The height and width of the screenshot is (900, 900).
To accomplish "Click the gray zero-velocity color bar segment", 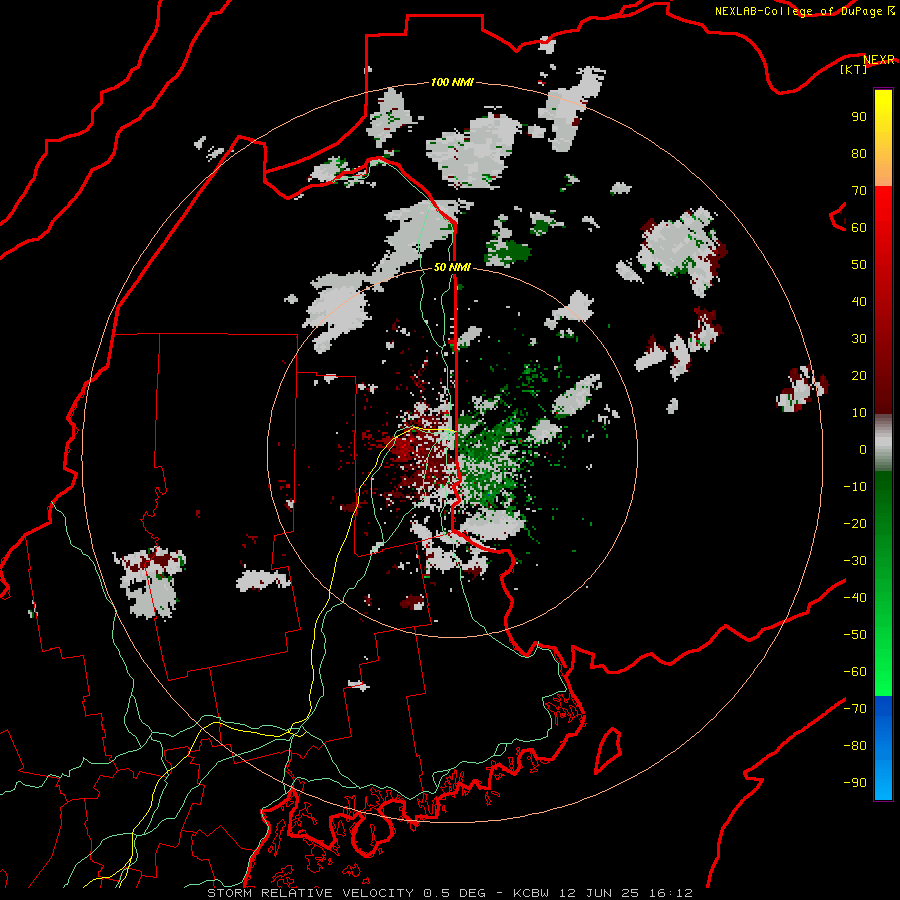I will (883, 443).
